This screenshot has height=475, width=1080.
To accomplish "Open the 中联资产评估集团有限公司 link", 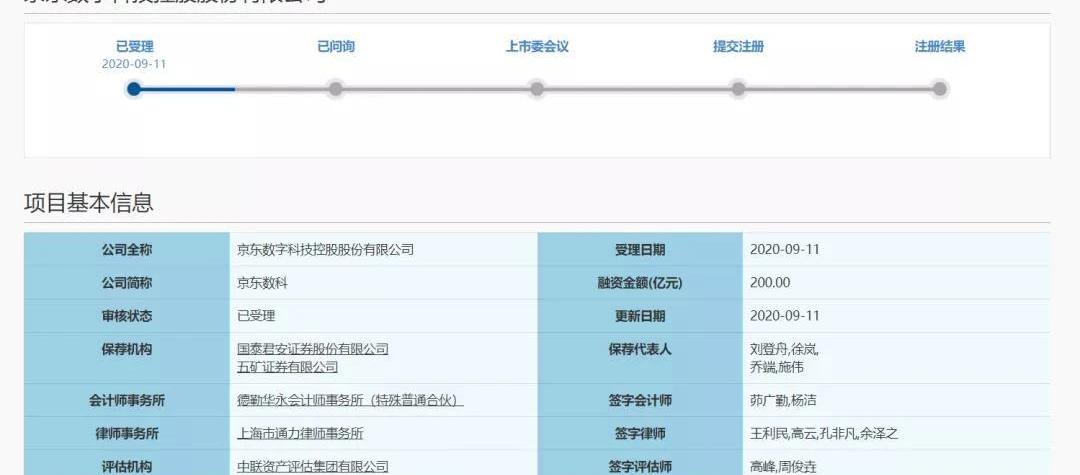I will (313, 467).
